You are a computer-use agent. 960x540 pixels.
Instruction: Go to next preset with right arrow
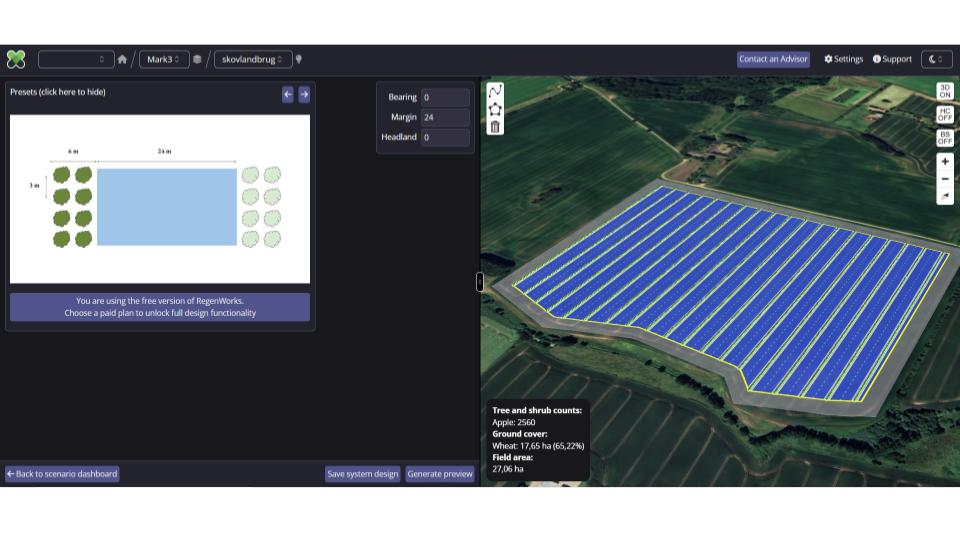coord(304,94)
